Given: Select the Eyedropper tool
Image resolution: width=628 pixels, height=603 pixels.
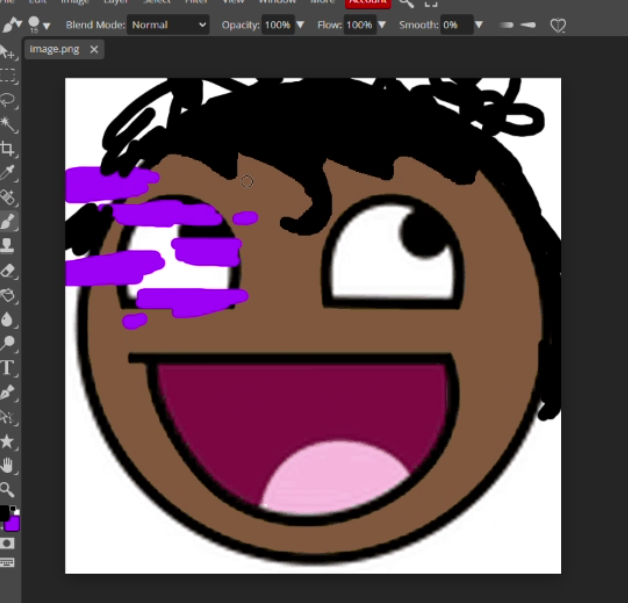Looking at the screenshot, I should [x=7, y=173].
